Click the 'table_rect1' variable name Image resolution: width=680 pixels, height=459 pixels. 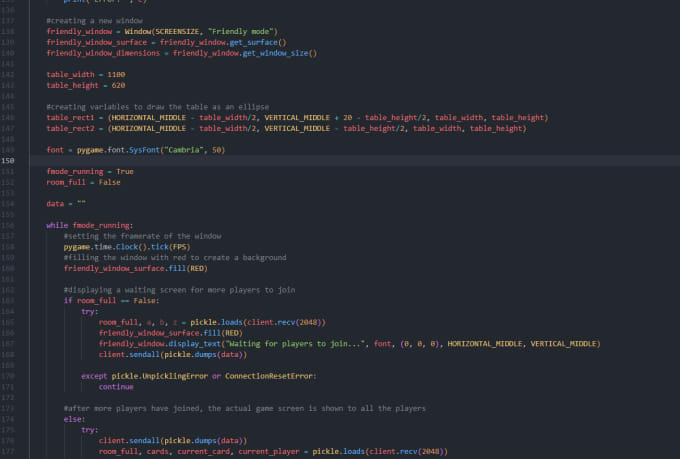tap(70, 118)
